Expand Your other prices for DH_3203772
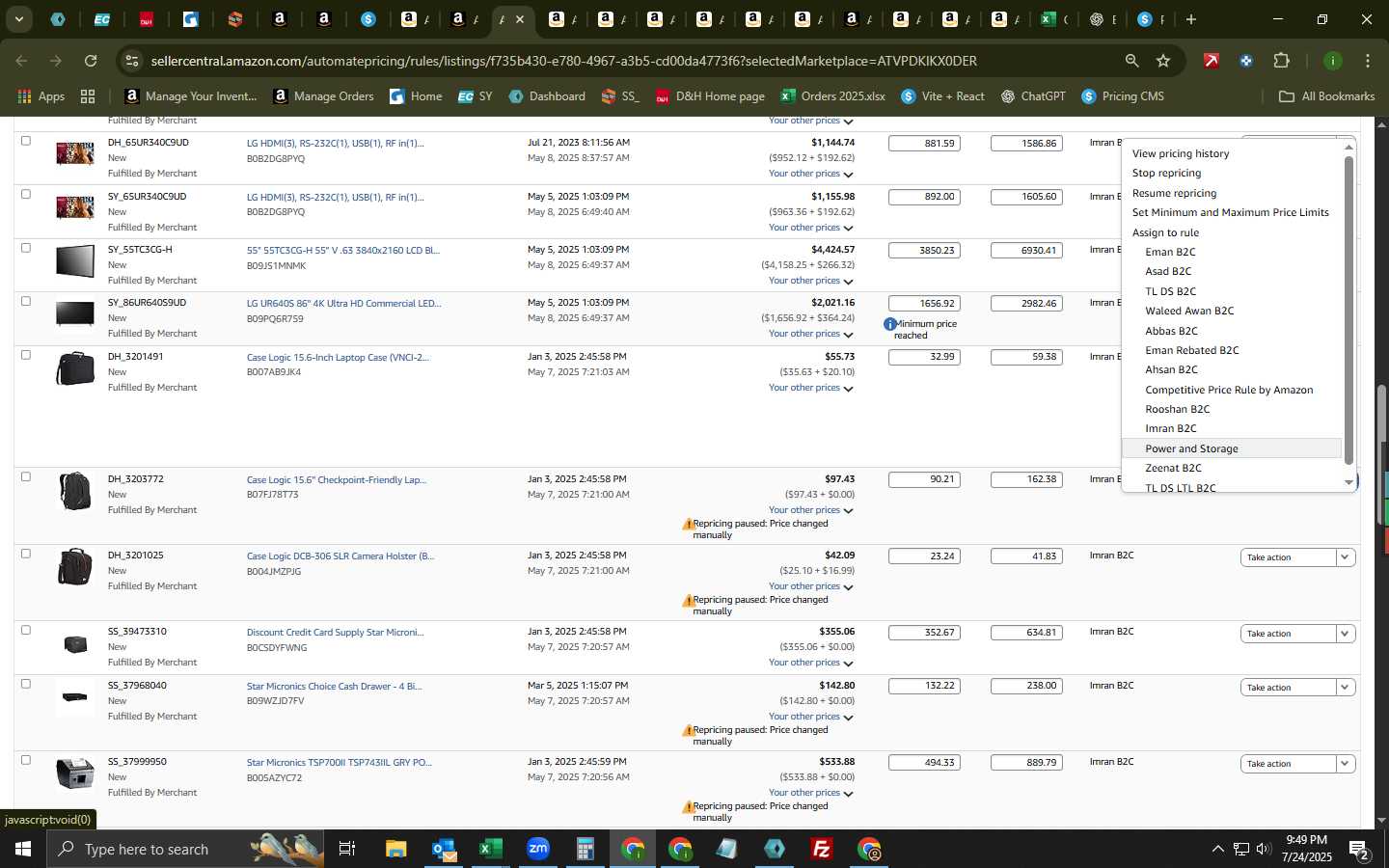Image resolution: width=1389 pixels, height=868 pixels. (811, 510)
